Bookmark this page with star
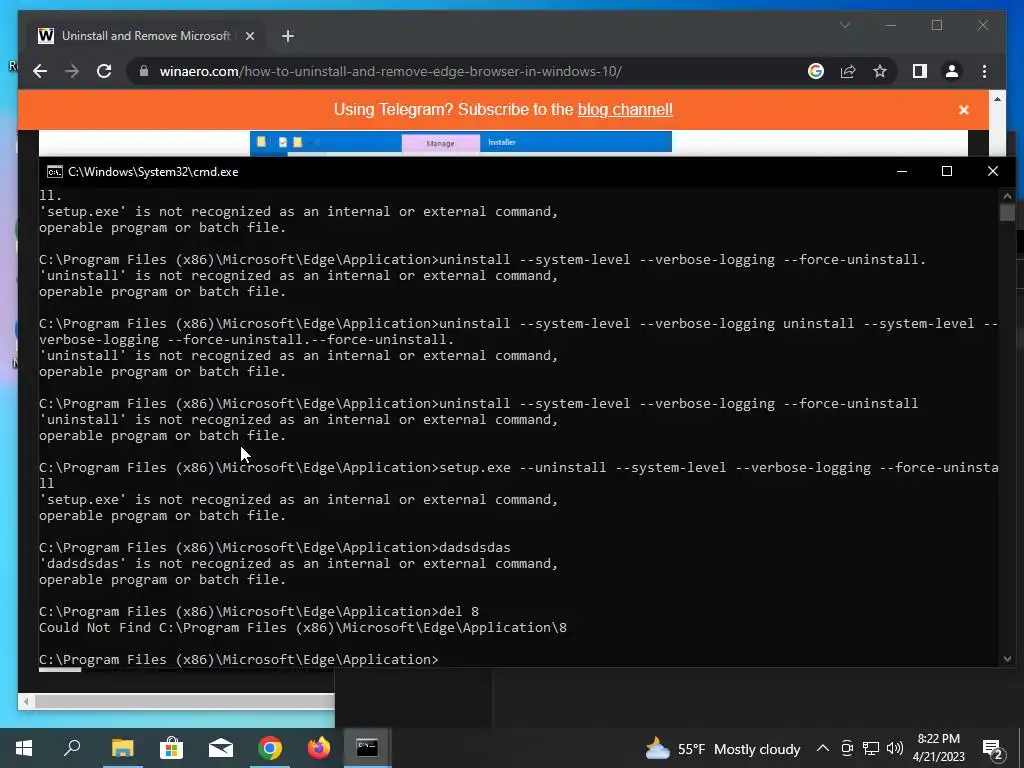1024x768 pixels. coord(880,71)
